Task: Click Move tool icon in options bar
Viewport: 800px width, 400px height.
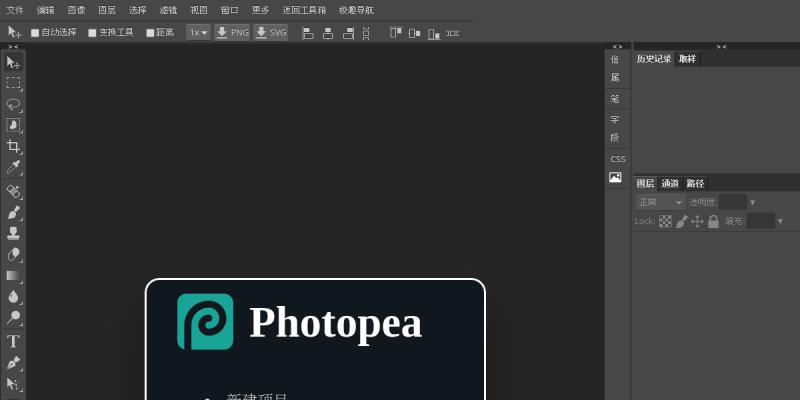Action: (14, 32)
